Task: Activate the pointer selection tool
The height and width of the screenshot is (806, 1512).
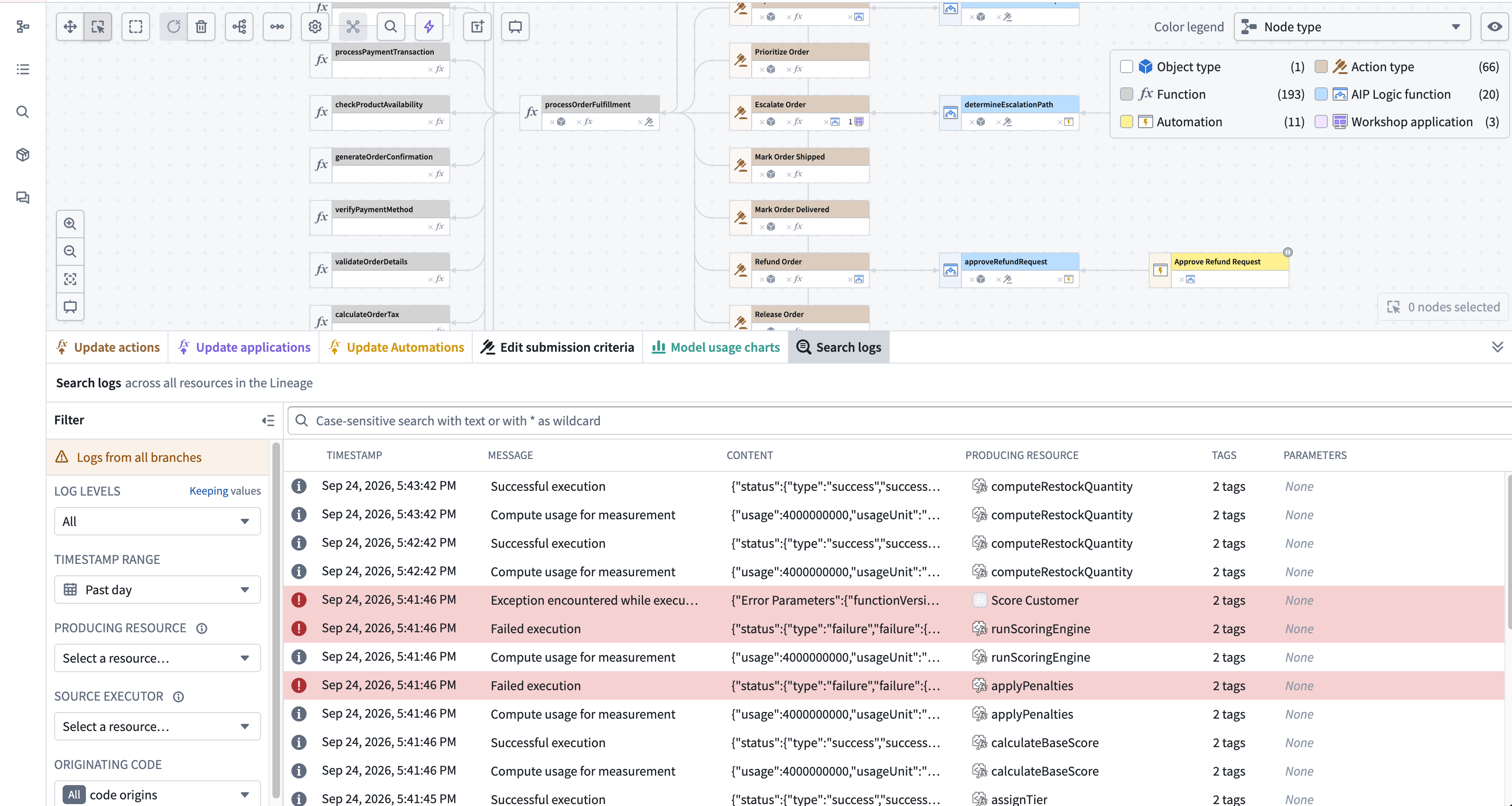Action: tap(98, 27)
